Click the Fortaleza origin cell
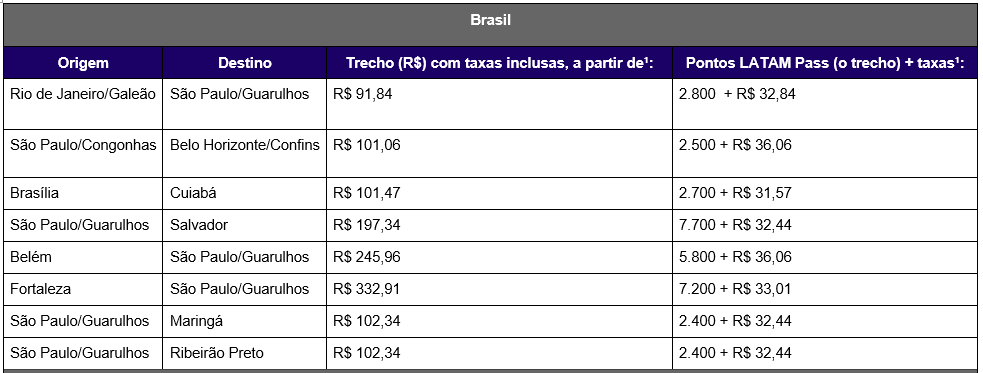983x373 pixels. [83, 289]
